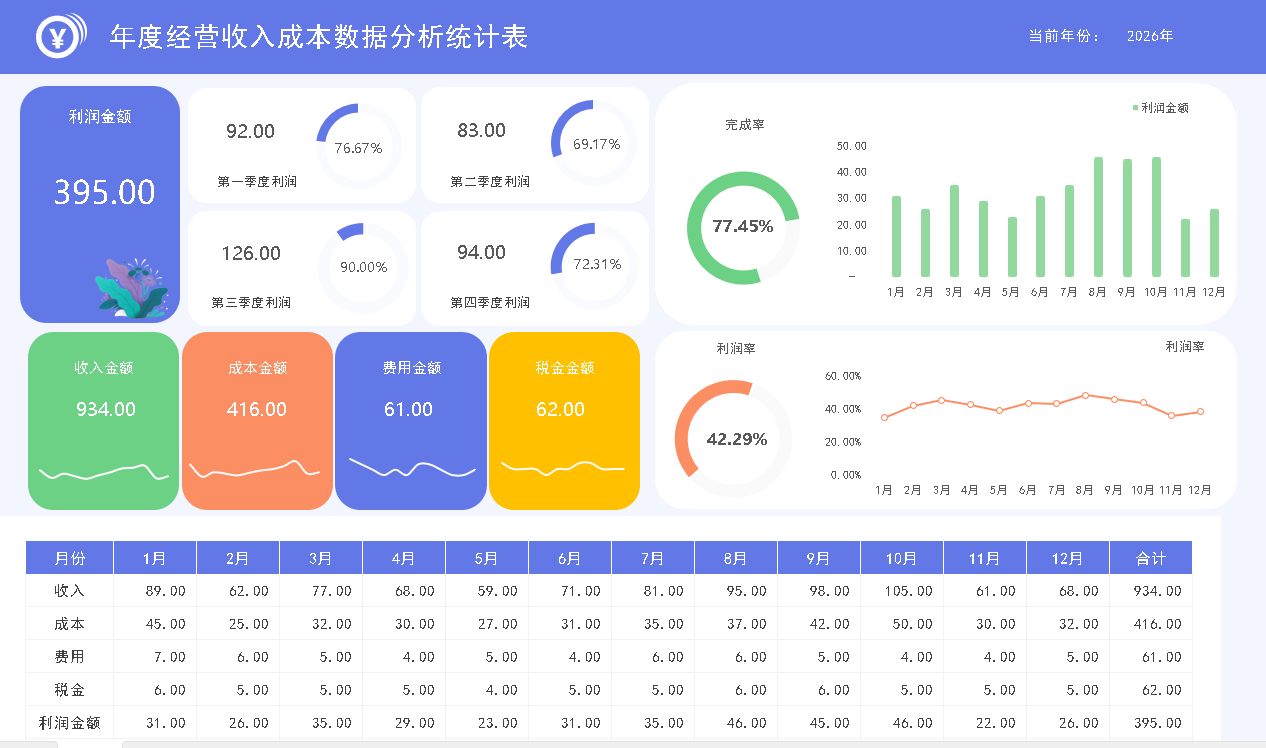
Task: Select the second quarter 69.17% donut chart
Action: coord(593,143)
